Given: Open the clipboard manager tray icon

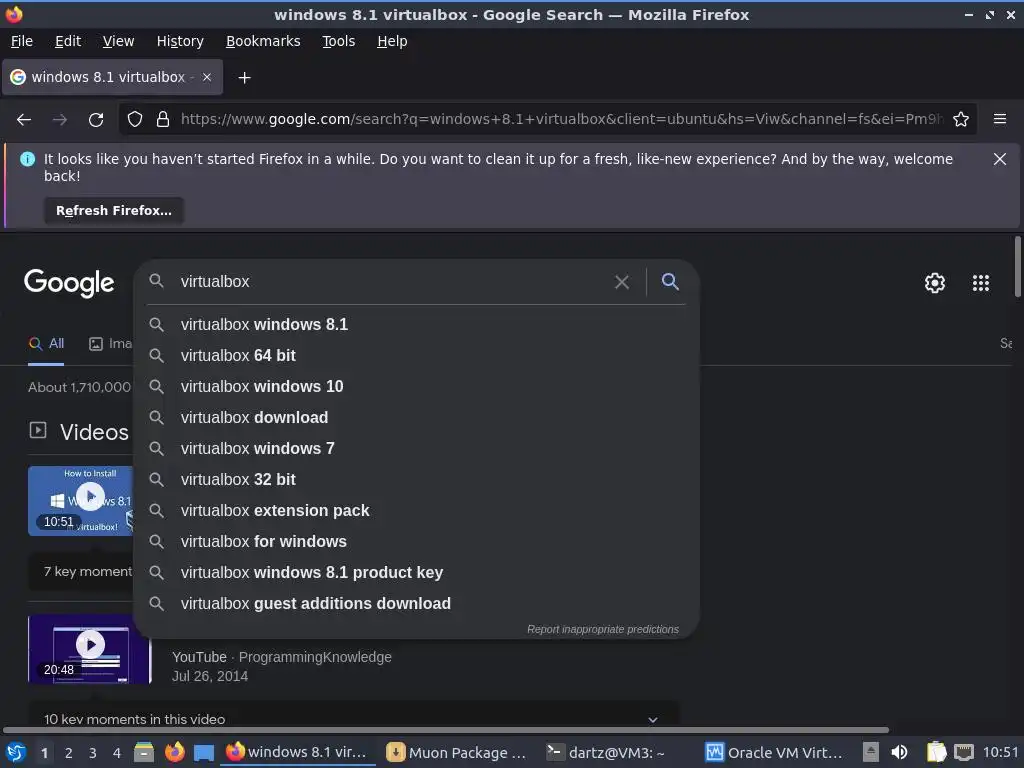Looking at the screenshot, I should pos(936,752).
